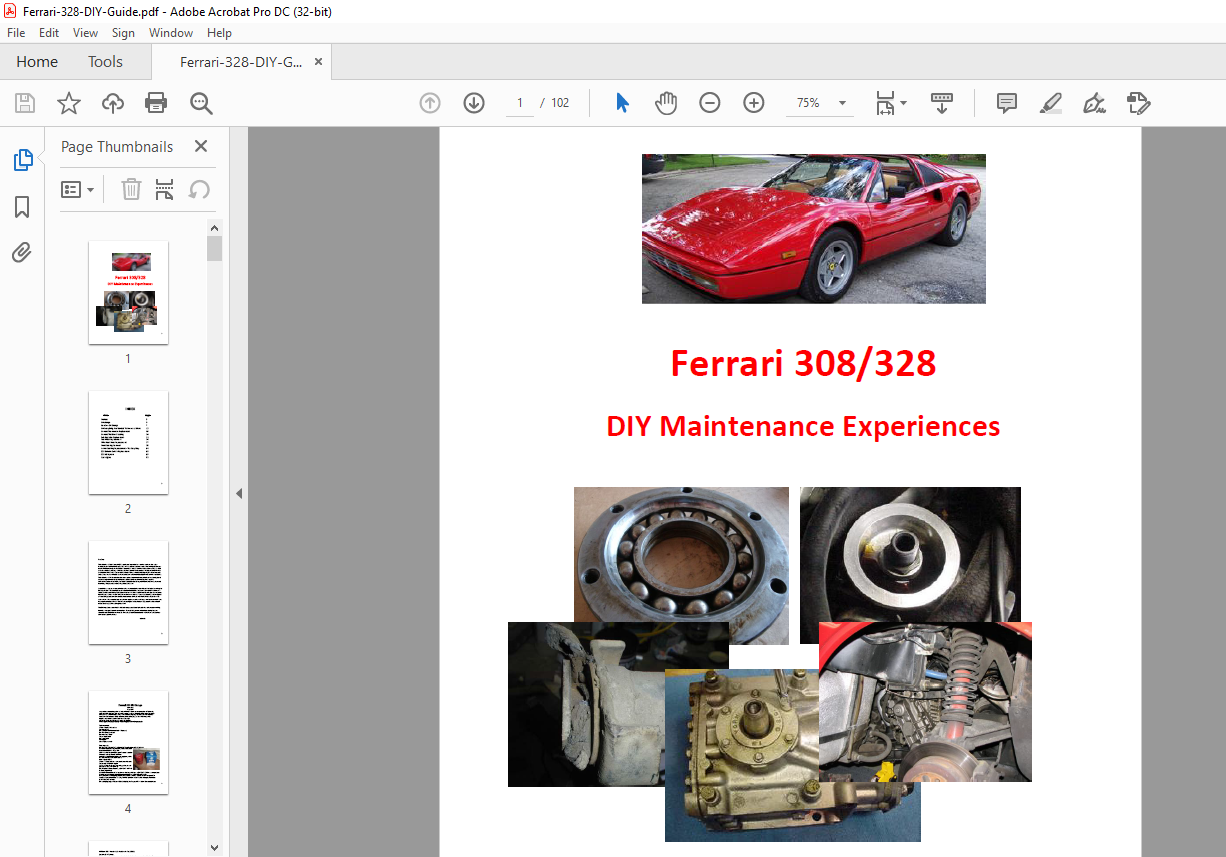Select page 3 thumbnail
Image resolution: width=1226 pixels, height=857 pixels.
(x=128, y=592)
